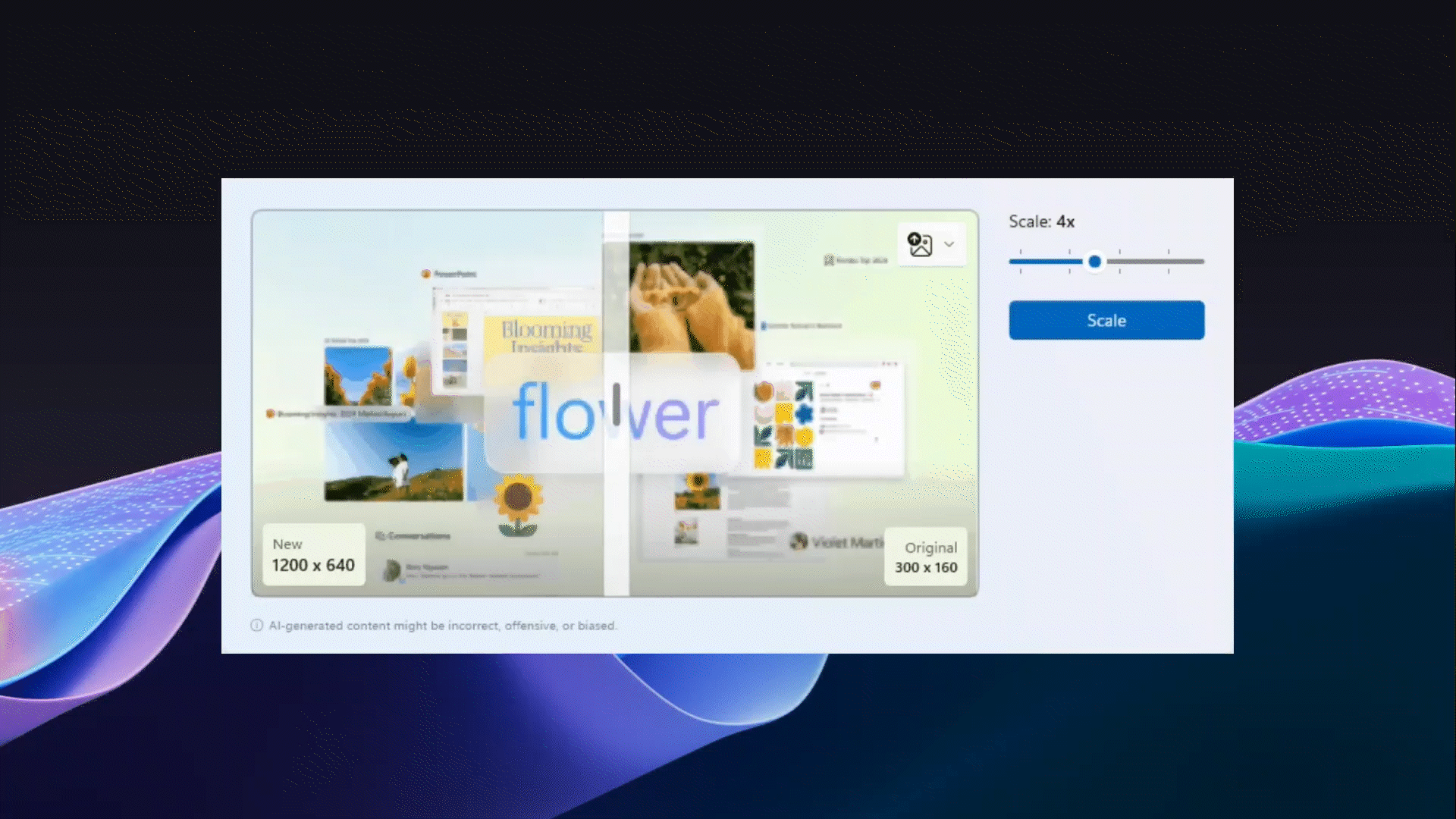Image resolution: width=1456 pixels, height=819 pixels.
Task: Click the Scale slider thumb
Action: click(1095, 261)
